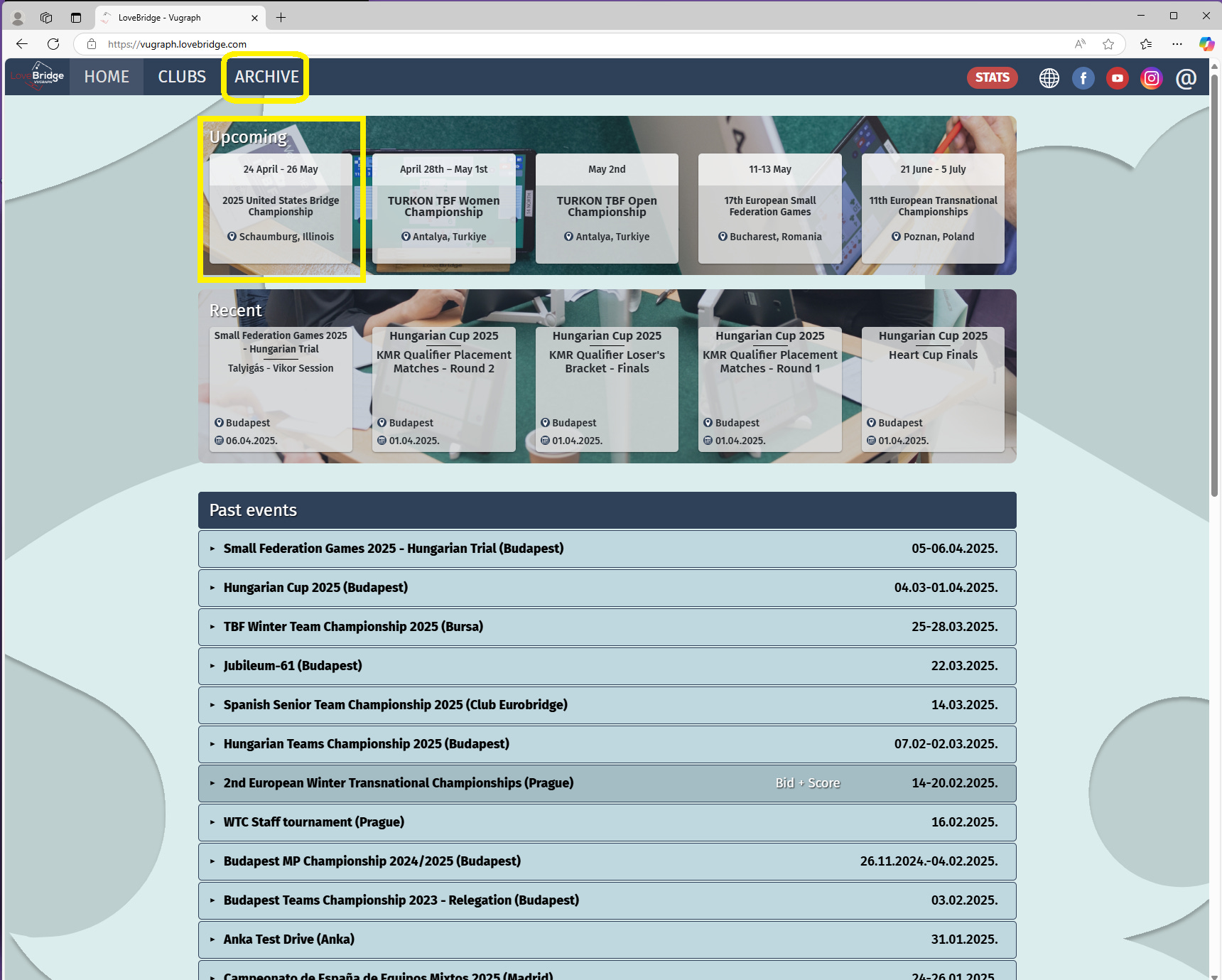Viewport: 1222px width, 980px height.
Task: Open KMR Qualifier Loser's Bracket Finals card
Action: click(x=607, y=389)
